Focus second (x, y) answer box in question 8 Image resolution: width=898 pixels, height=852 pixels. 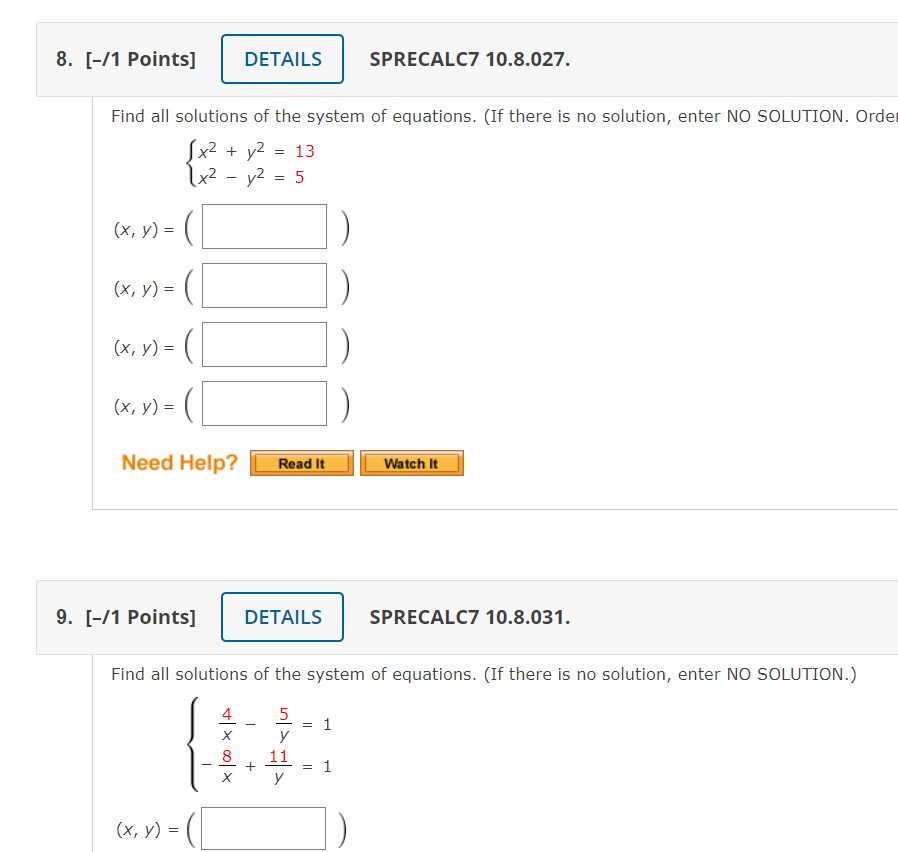264,285
